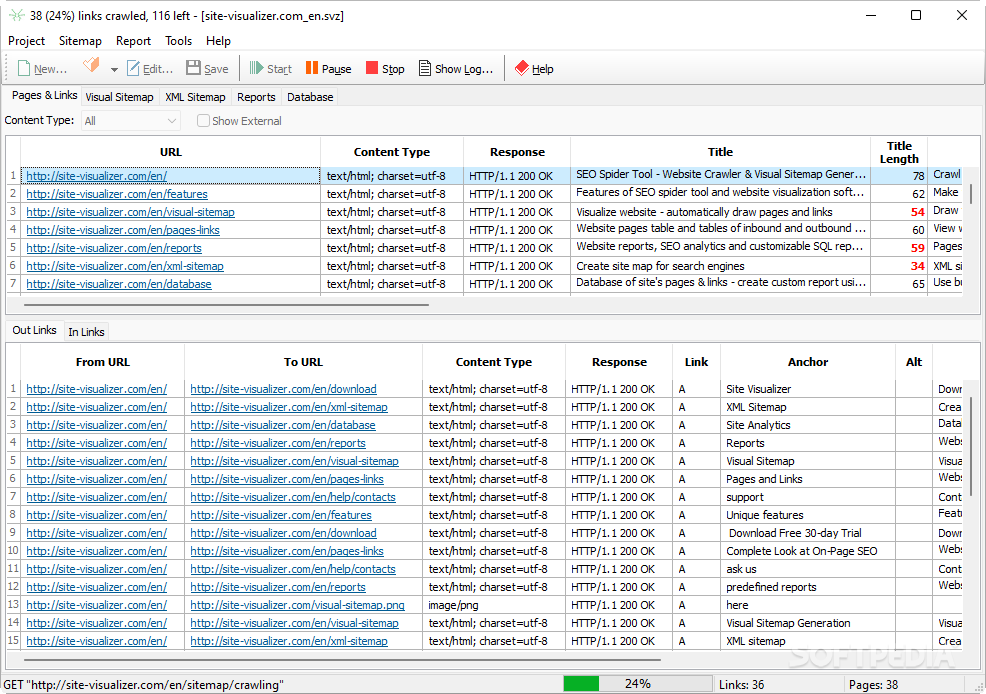Select the red title length value 34
The image size is (986, 694).
pyautogui.click(x=917, y=267)
